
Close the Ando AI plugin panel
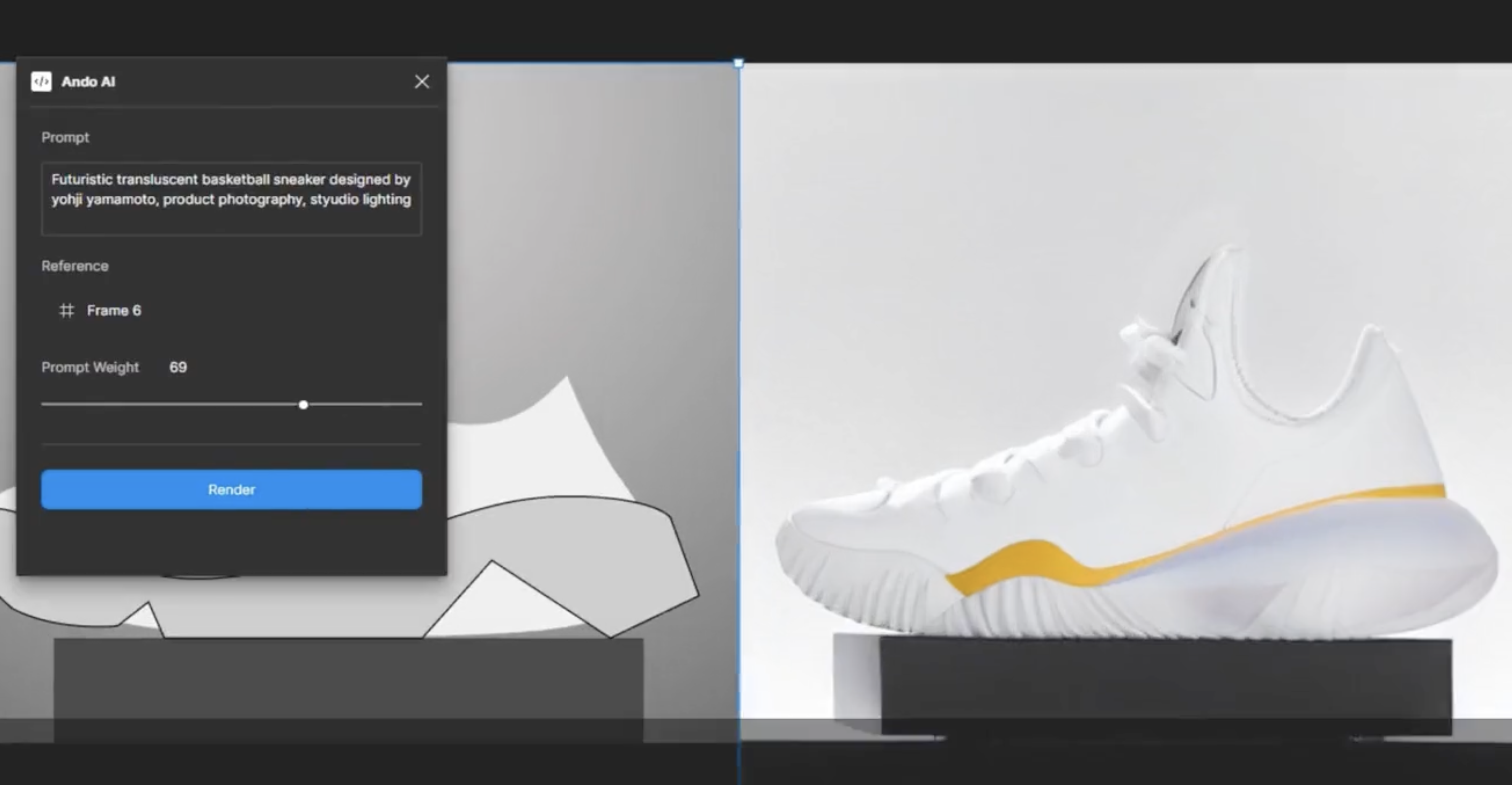pos(421,82)
